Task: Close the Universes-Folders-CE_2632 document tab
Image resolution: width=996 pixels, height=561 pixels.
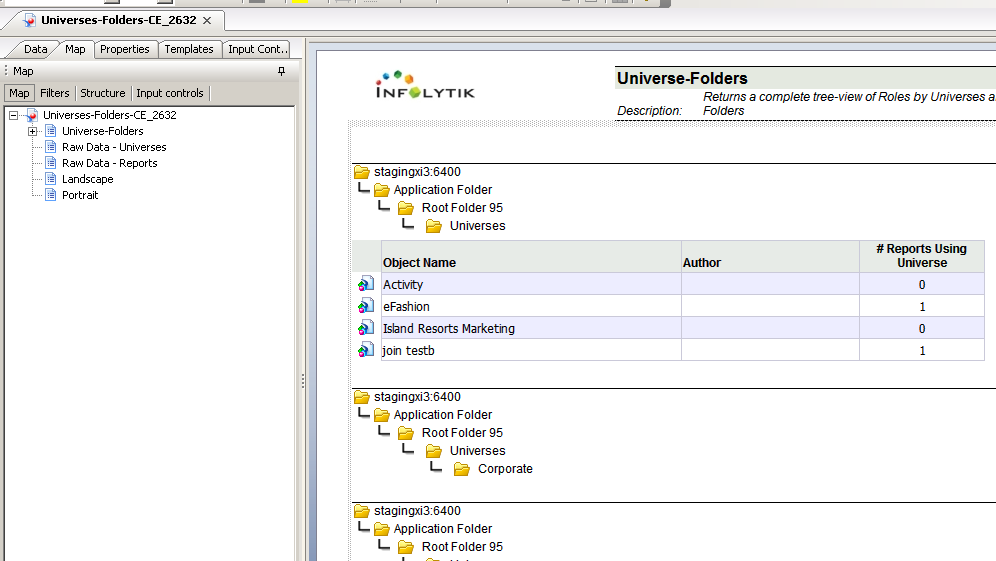Action: pyautogui.click(x=207, y=20)
